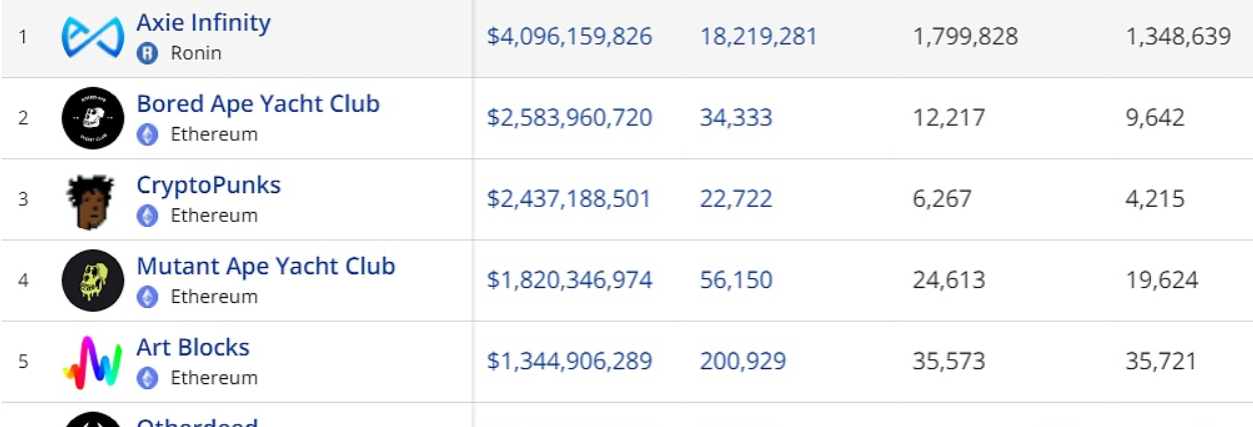Screen dimensions: 1253x427
Task: Click the CryptoPunks pixel avatar icon
Action: (91, 200)
